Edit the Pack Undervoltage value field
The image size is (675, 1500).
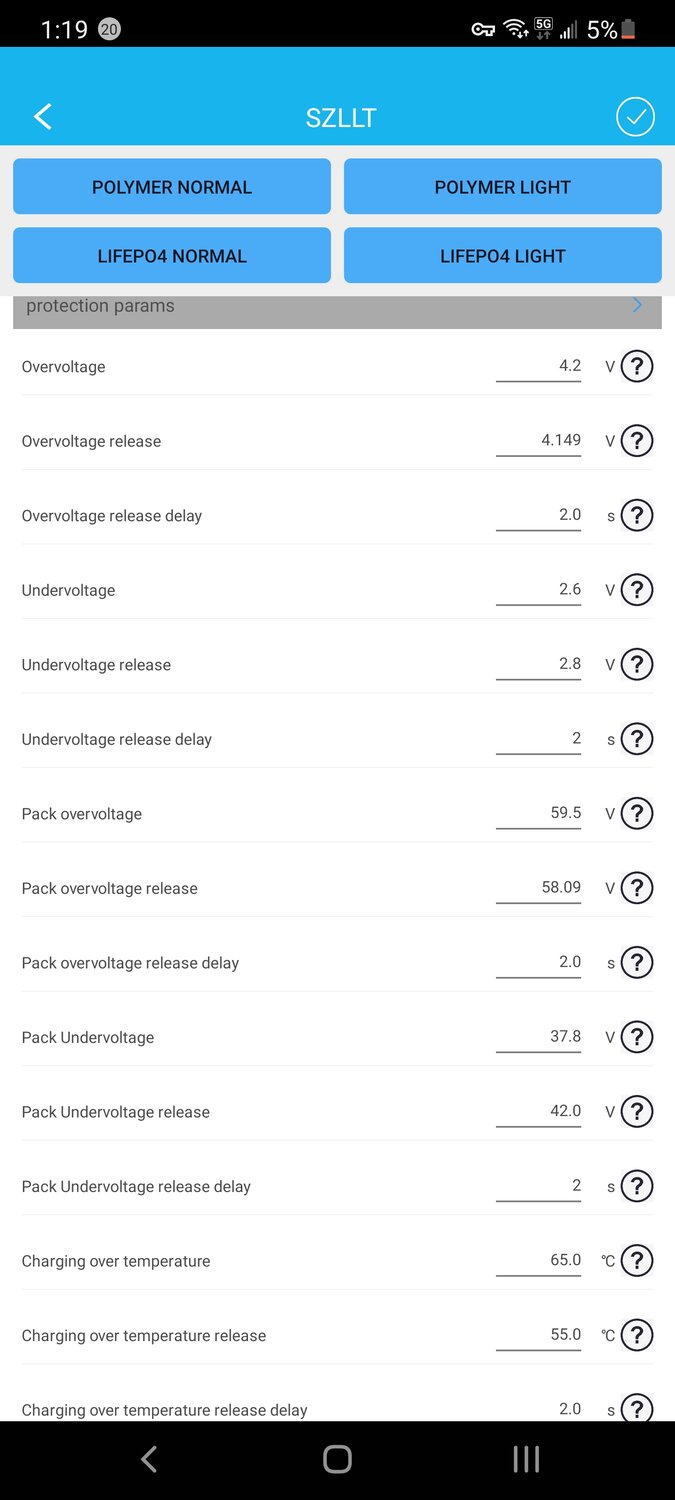tap(539, 1037)
